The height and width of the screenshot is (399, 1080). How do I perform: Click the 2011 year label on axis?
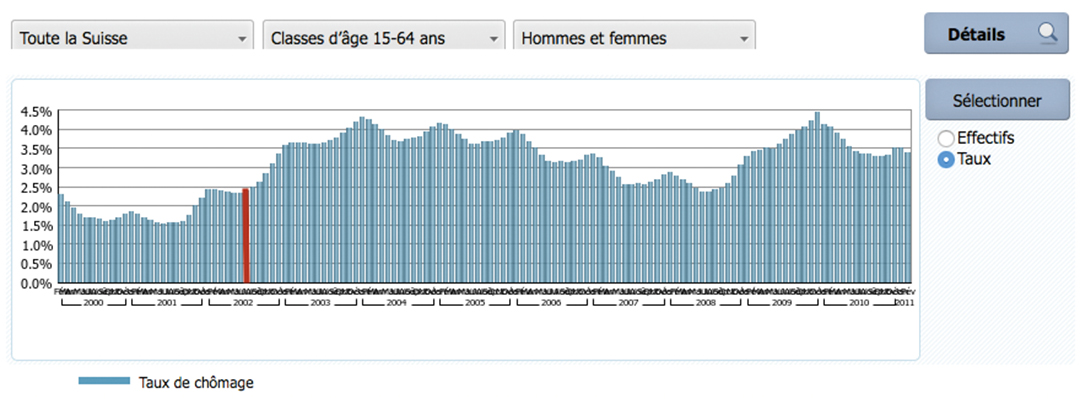click(905, 303)
